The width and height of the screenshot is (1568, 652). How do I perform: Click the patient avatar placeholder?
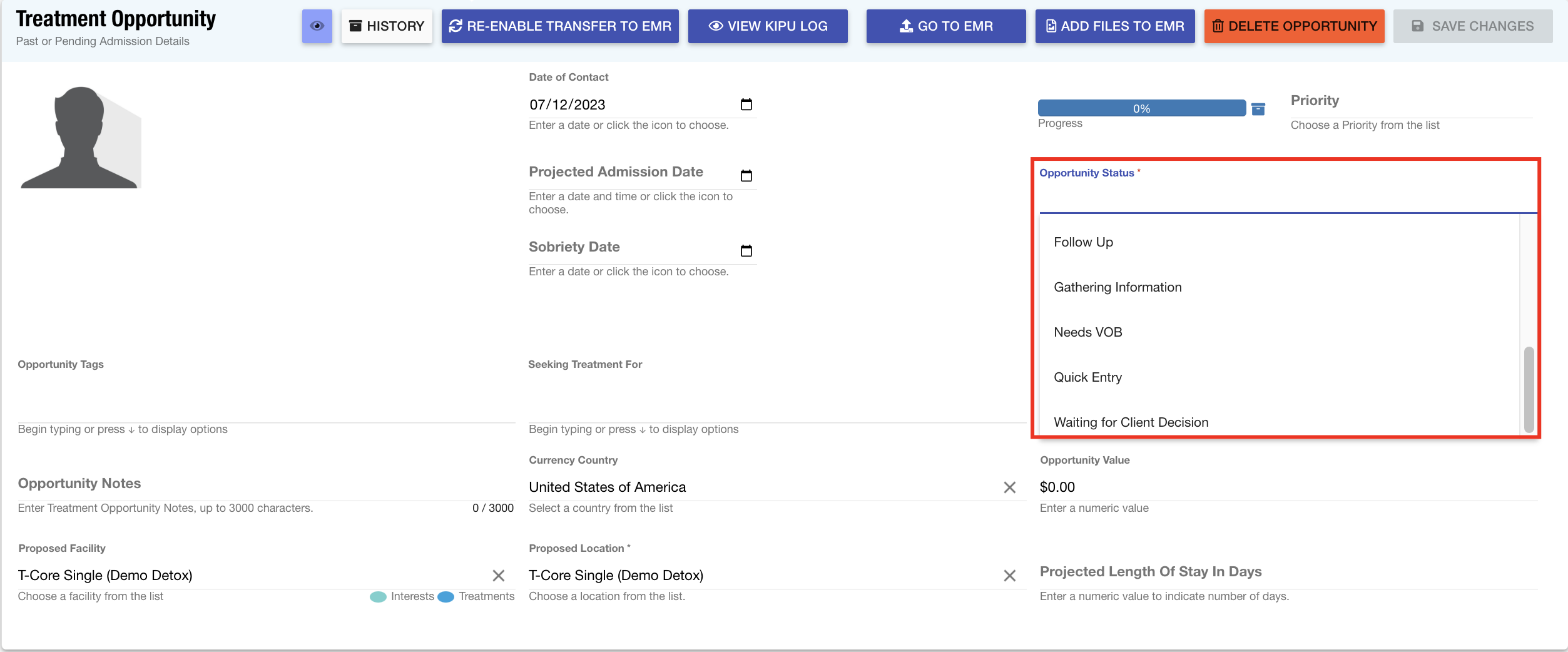81,138
